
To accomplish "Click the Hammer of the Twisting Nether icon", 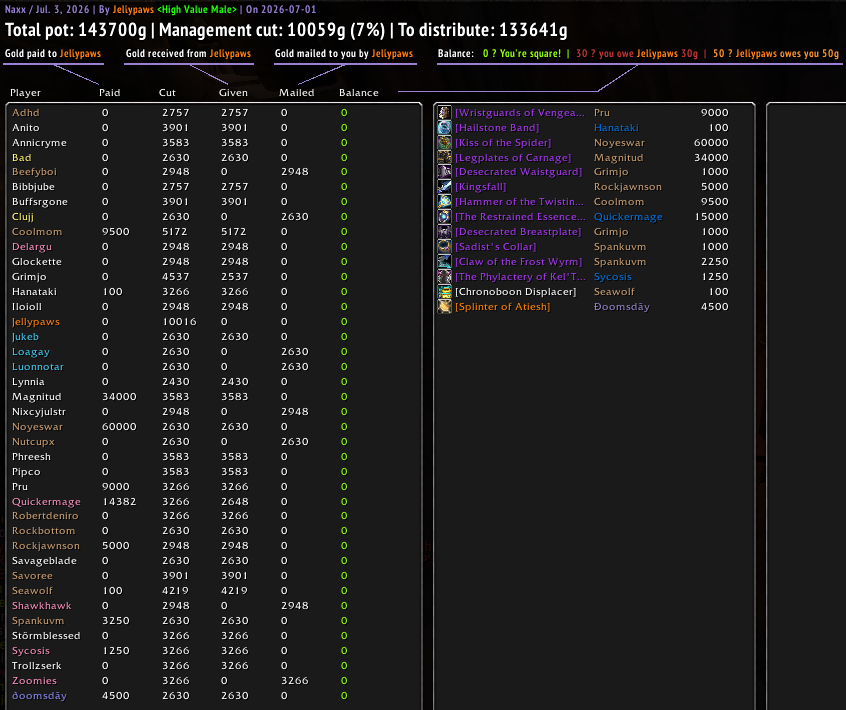I will [444, 202].
